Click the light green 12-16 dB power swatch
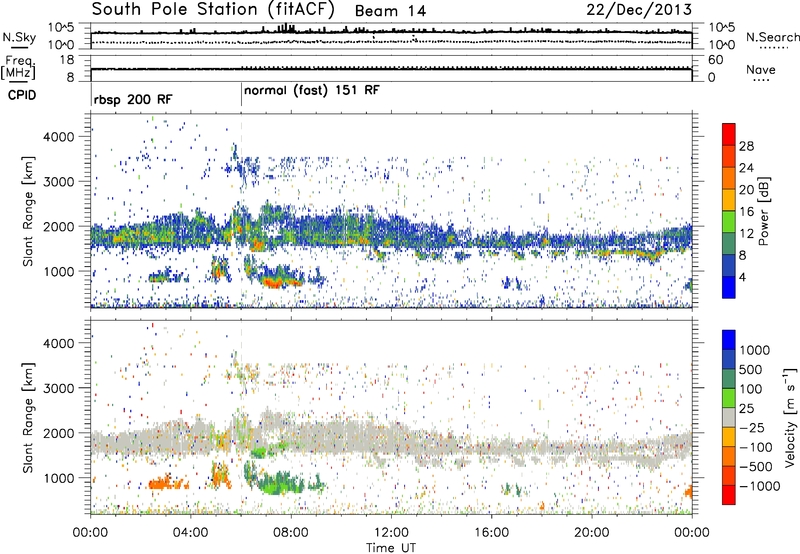 (729, 222)
